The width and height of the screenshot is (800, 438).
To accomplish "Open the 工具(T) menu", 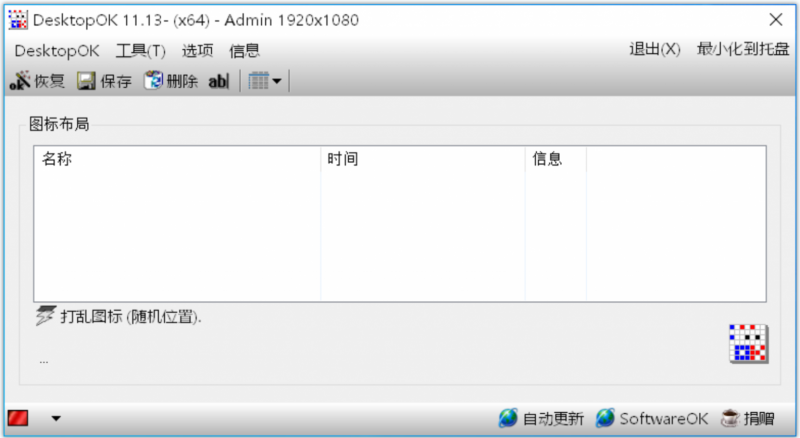I will (141, 51).
